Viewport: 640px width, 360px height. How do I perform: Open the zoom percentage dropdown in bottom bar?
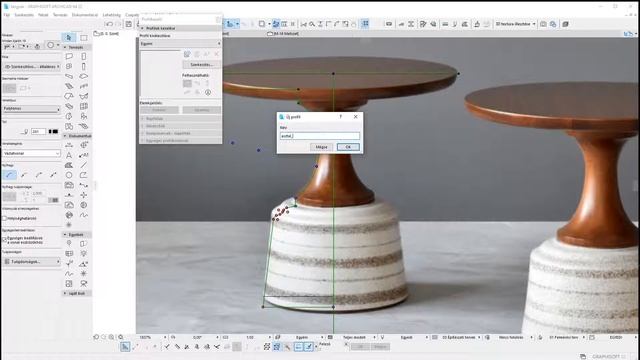[165, 338]
